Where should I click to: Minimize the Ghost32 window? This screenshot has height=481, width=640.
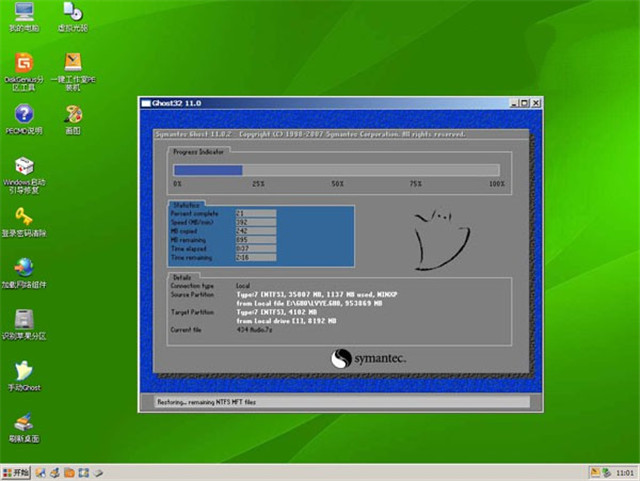(x=512, y=103)
